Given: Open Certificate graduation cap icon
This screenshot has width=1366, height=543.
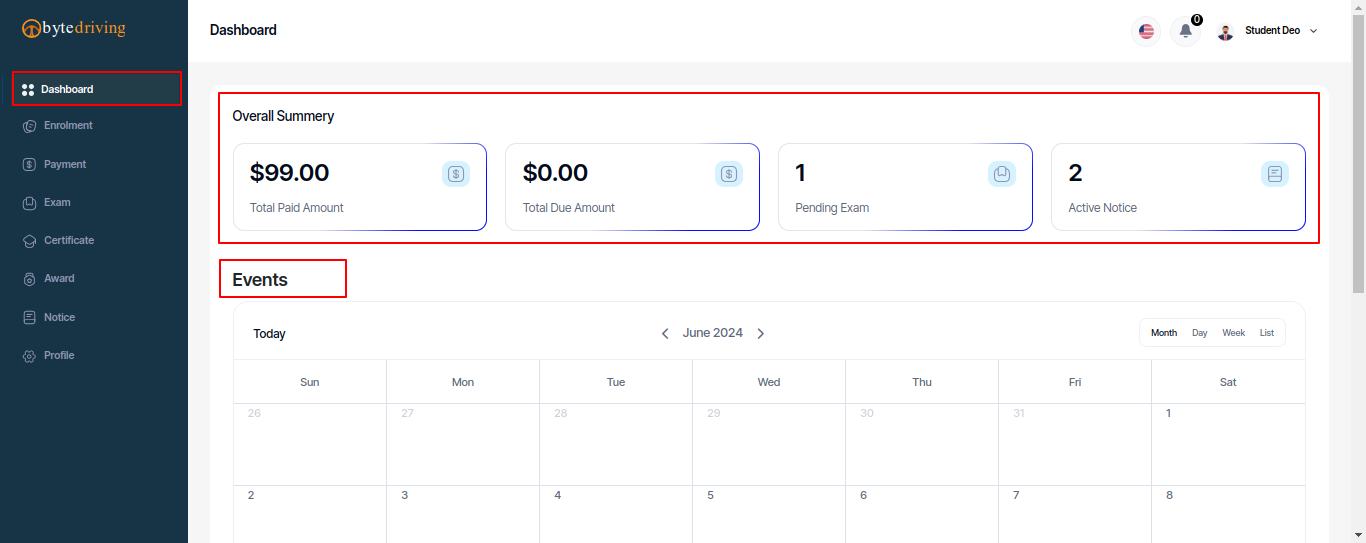Looking at the screenshot, I should pos(29,241).
